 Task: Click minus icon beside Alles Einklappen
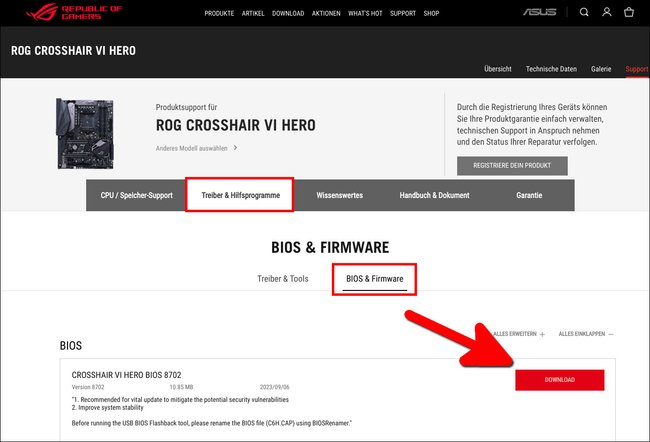tap(611, 334)
